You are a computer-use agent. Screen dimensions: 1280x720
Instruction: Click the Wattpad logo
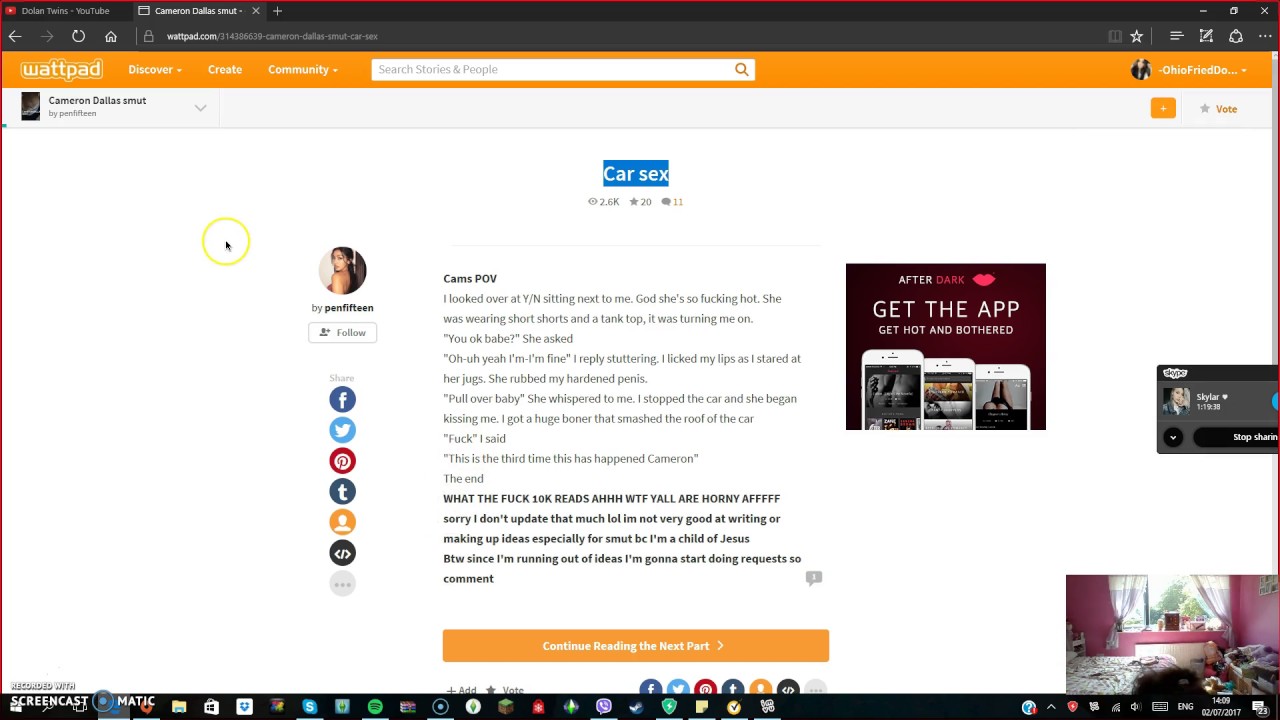pos(62,69)
